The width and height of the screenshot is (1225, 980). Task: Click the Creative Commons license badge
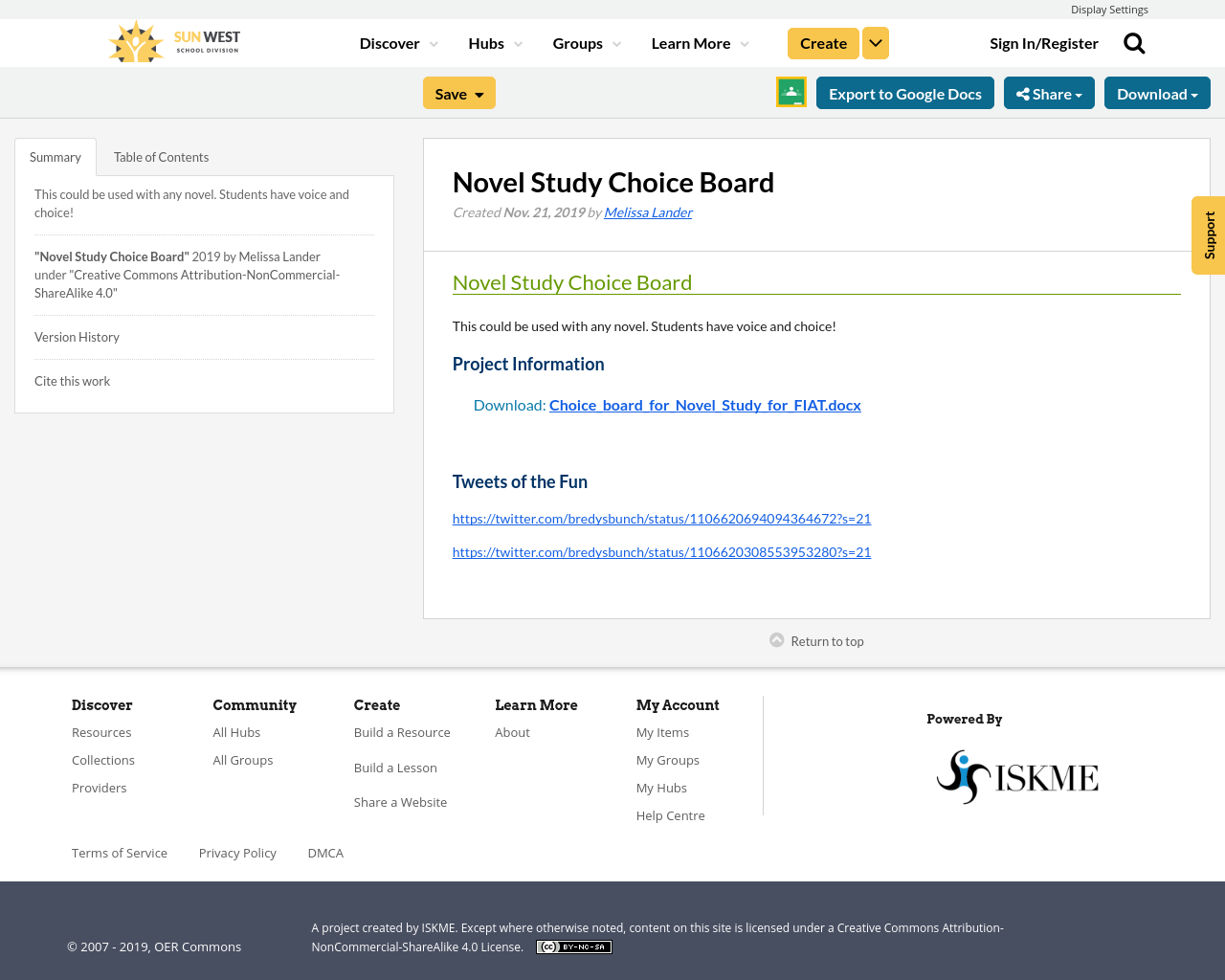pos(573,947)
